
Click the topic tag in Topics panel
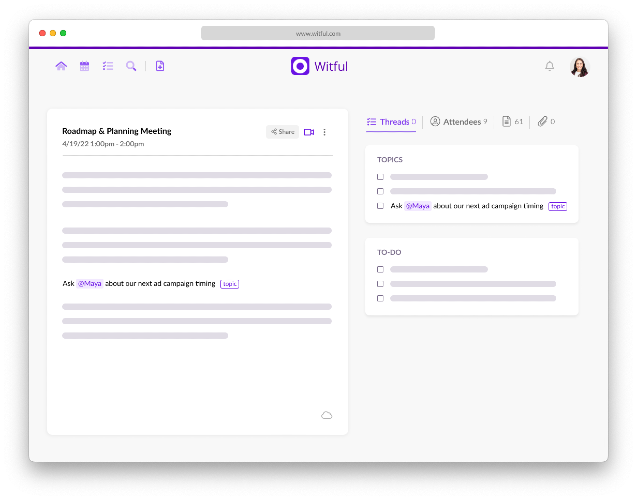(x=557, y=206)
